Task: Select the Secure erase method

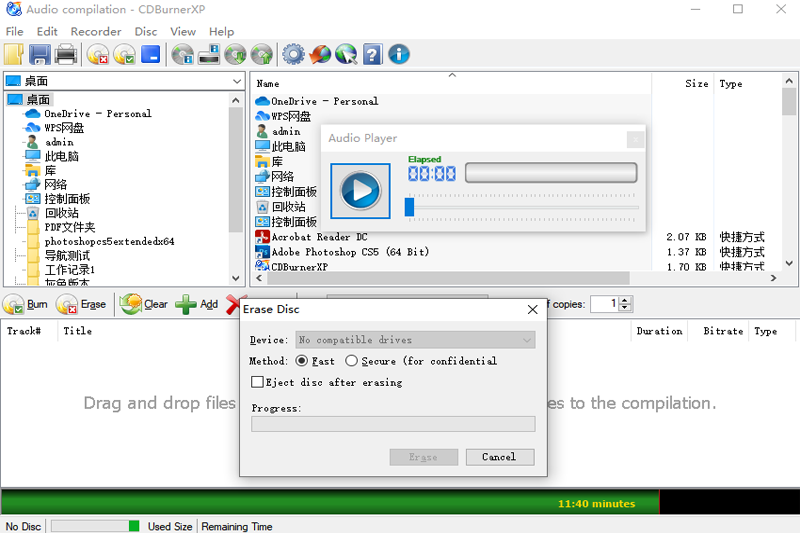Action: pyautogui.click(x=352, y=361)
